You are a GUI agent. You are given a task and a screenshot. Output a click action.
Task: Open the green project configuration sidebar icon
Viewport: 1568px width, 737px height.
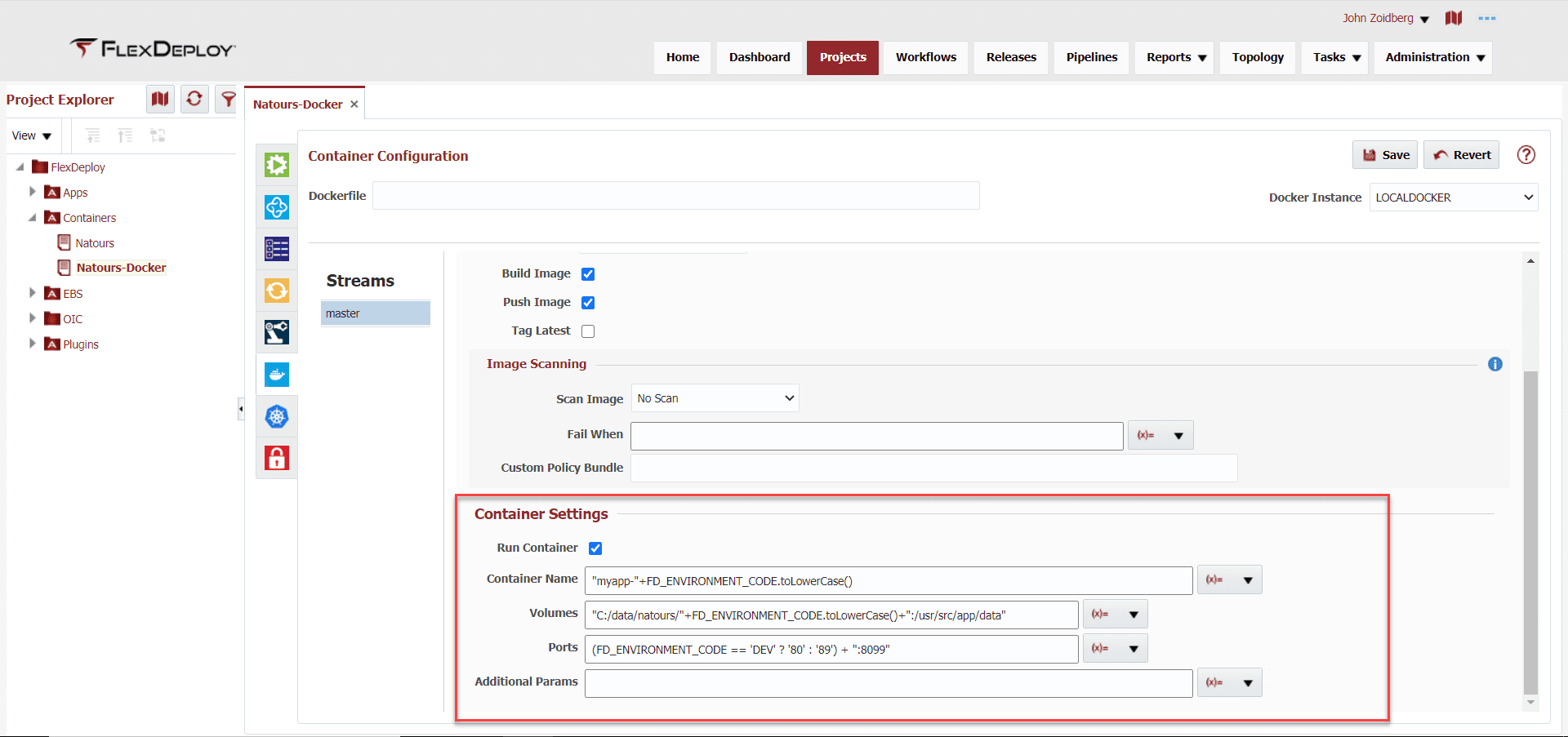pos(277,165)
